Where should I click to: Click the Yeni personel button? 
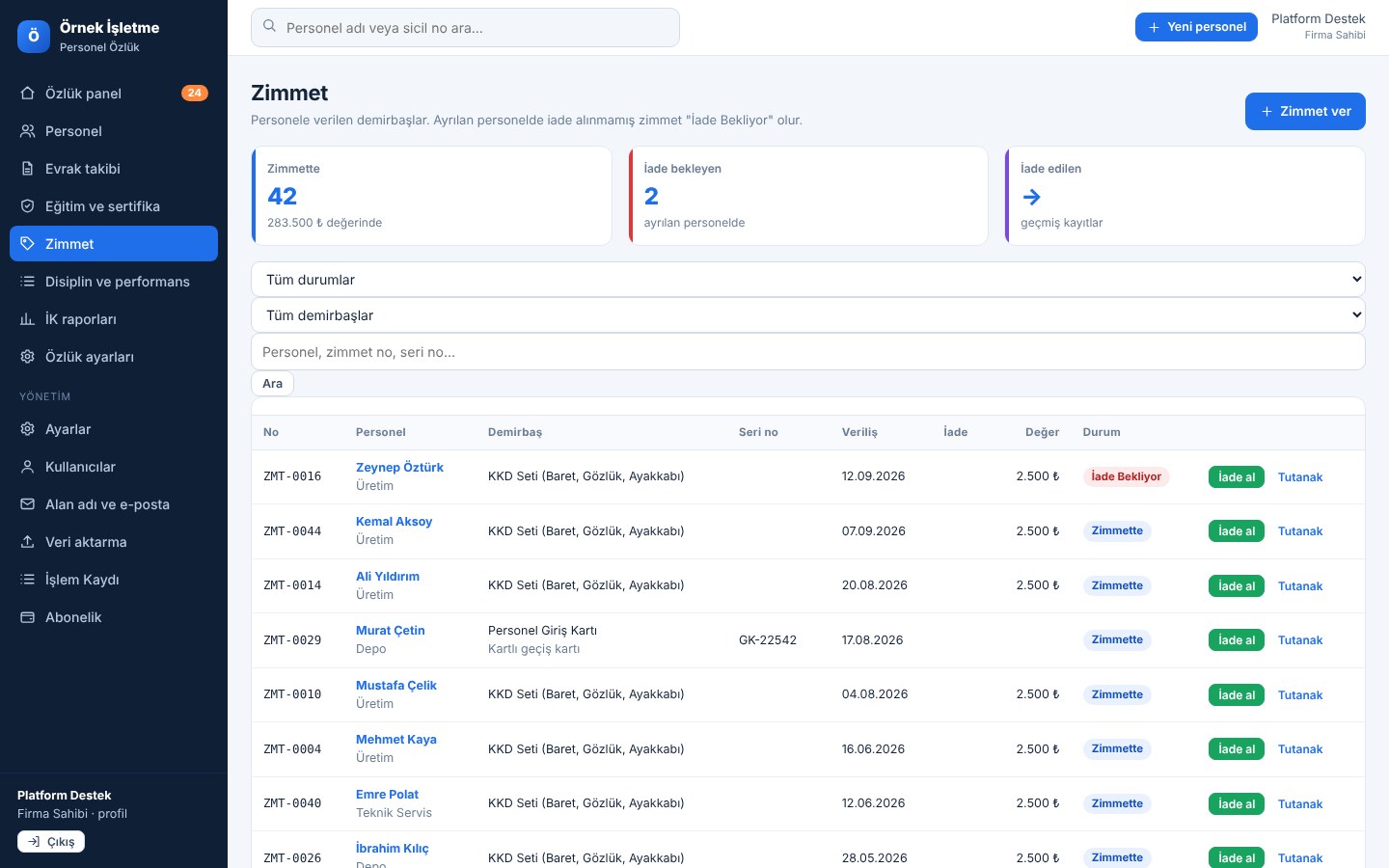pos(1196,27)
